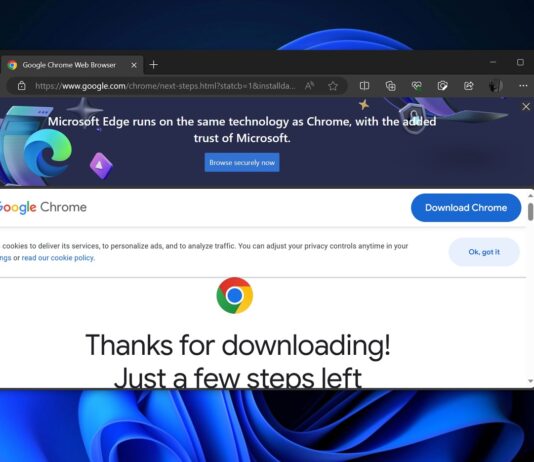Open Share icon in toolbar
The width and height of the screenshot is (534, 462).
(469, 86)
